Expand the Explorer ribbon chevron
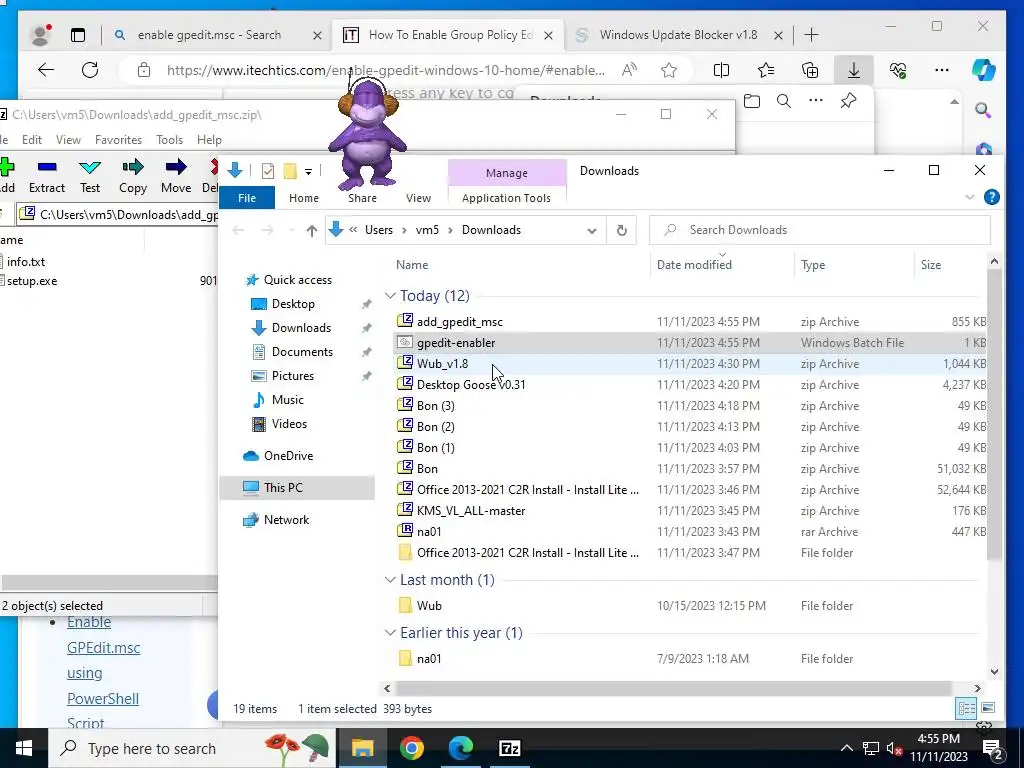 (970, 197)
